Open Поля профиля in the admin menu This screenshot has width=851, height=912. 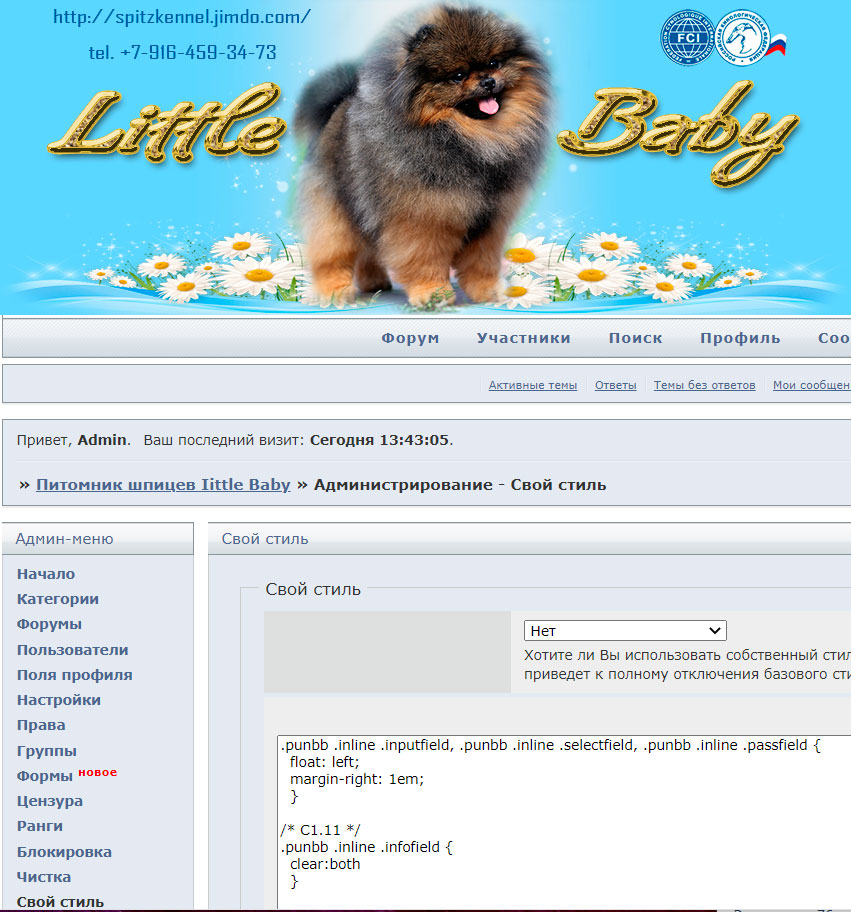tap(74, 675)
